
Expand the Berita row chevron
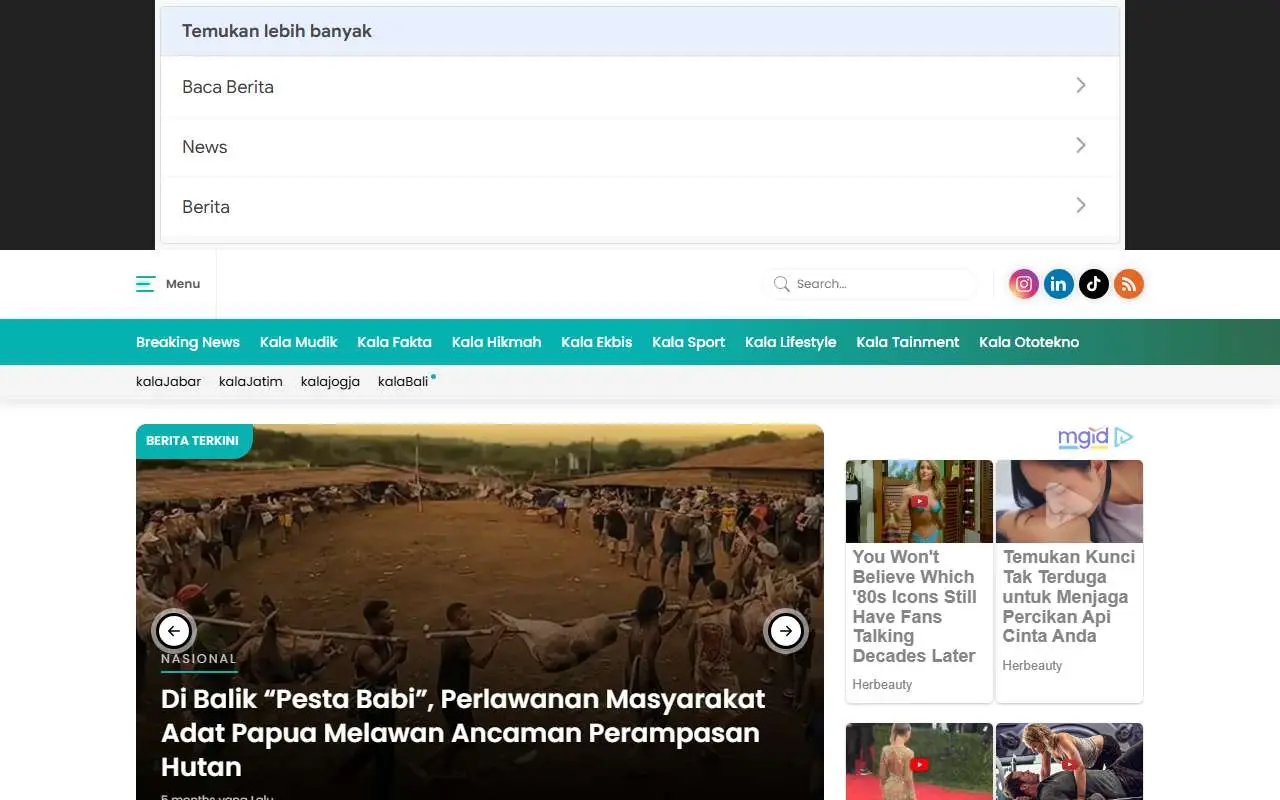pyautogui.click(x=1081, y=205)
